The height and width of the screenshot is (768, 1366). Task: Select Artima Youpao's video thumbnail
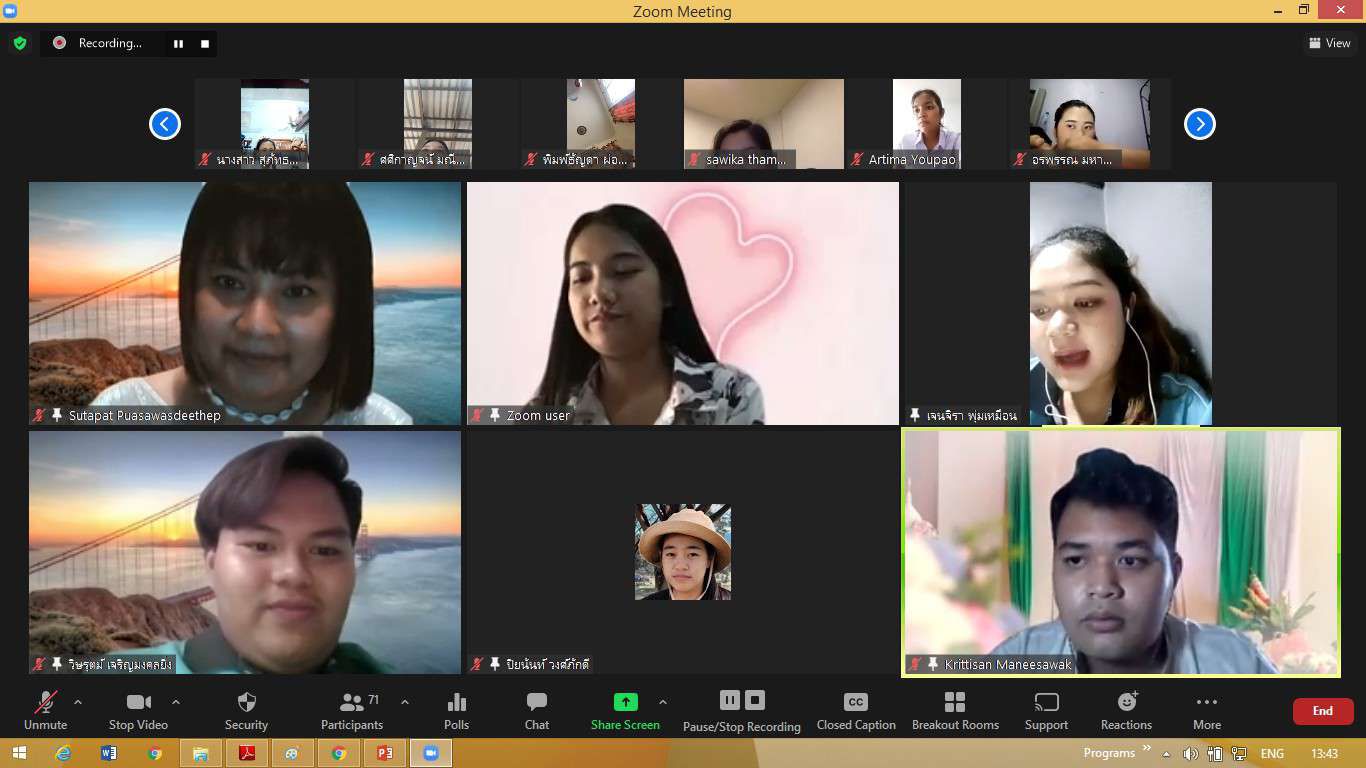pyautogui.click(x=926, y=123)
